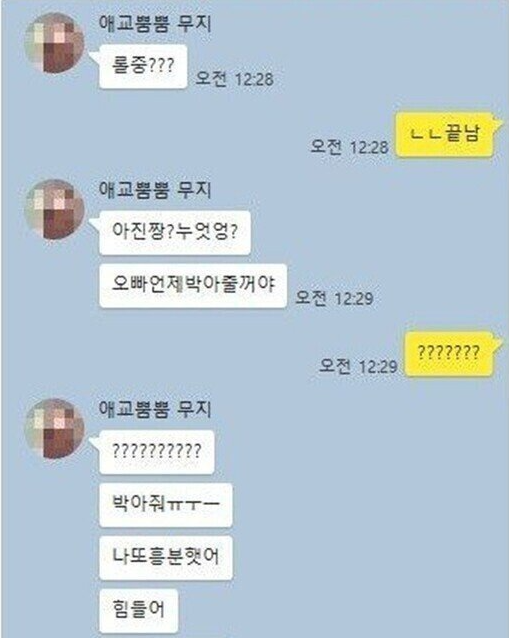Click the 아진짱?누엇엉? message bubble
Image resolution: width=509 pixels, height=638 pixels.
tap(175, 233)
